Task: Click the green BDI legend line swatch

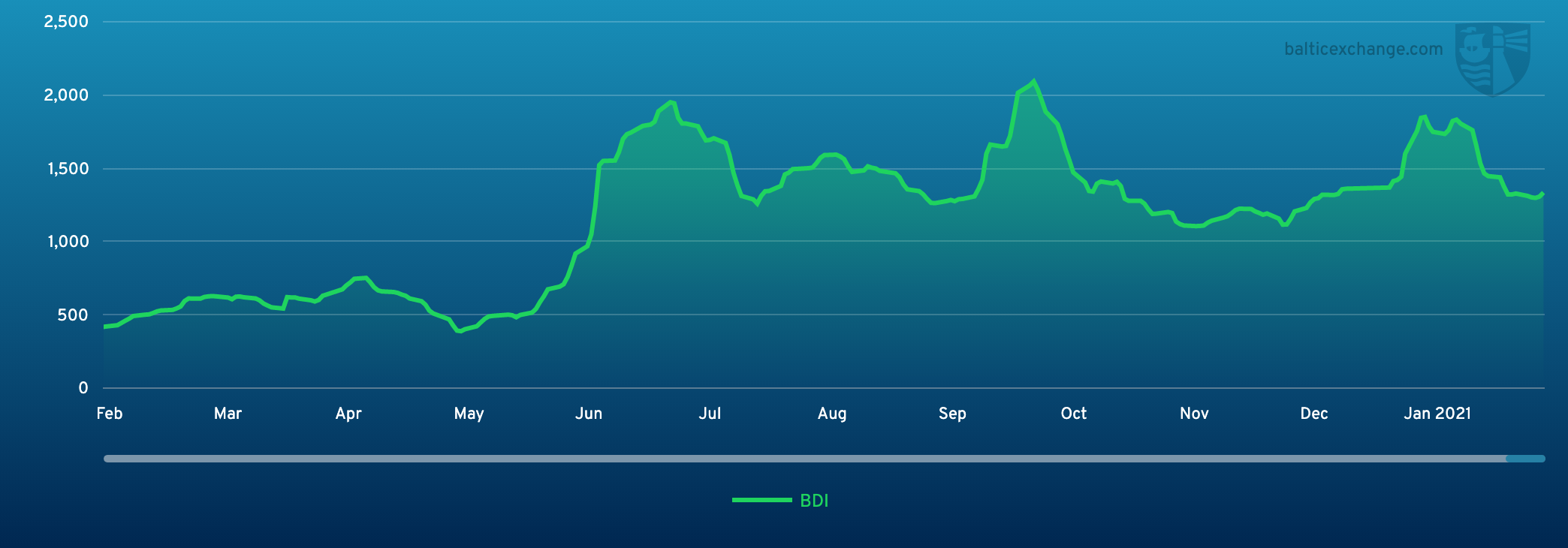Action: [761, 500]
